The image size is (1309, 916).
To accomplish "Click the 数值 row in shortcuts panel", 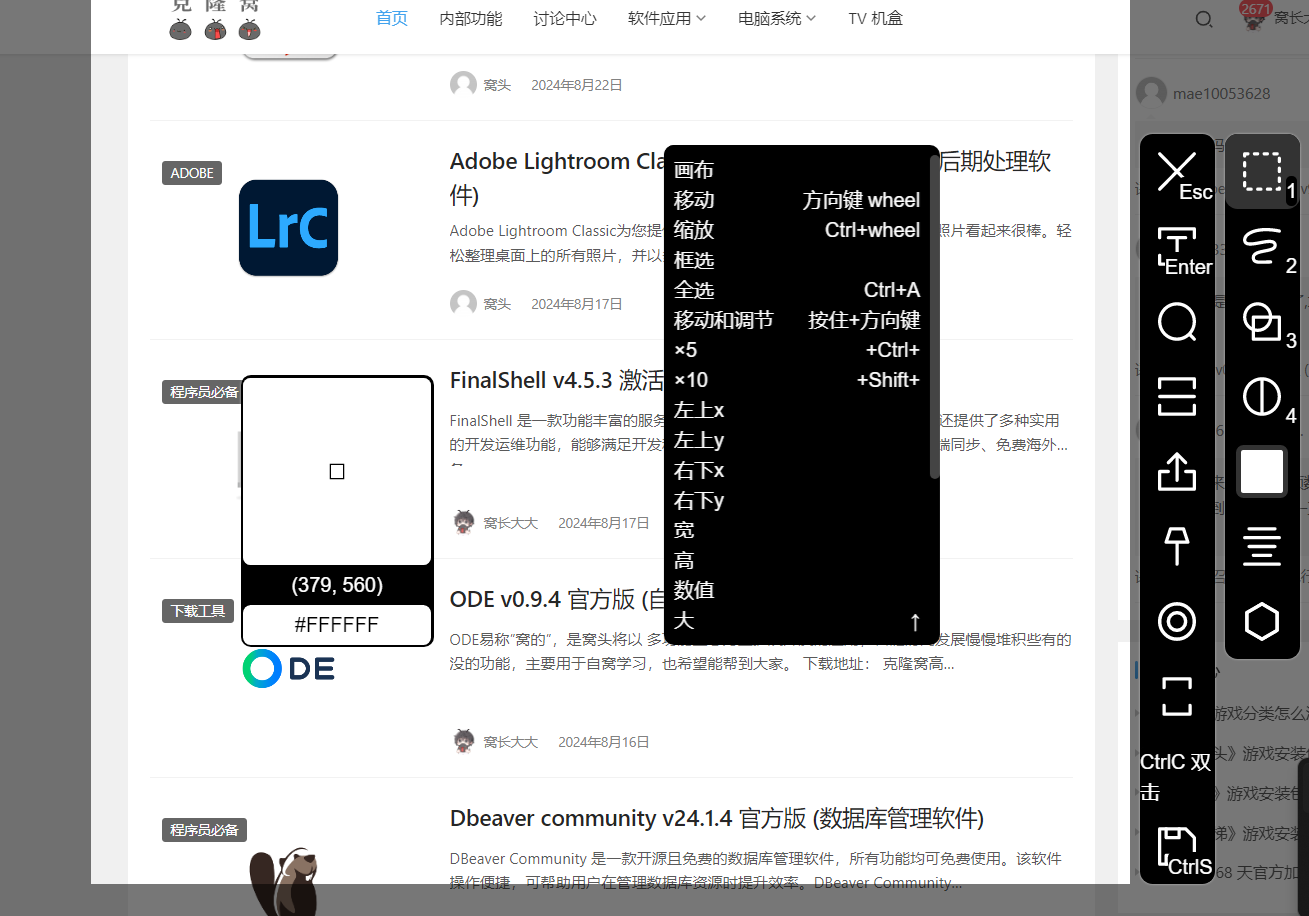I will tap(797, 590).
